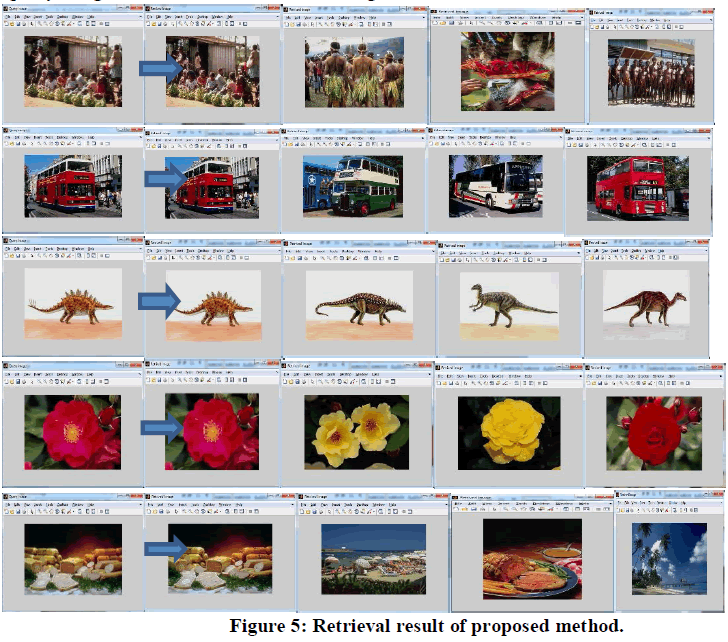Close the red double-decker bus query window

[x=138, y=129]
